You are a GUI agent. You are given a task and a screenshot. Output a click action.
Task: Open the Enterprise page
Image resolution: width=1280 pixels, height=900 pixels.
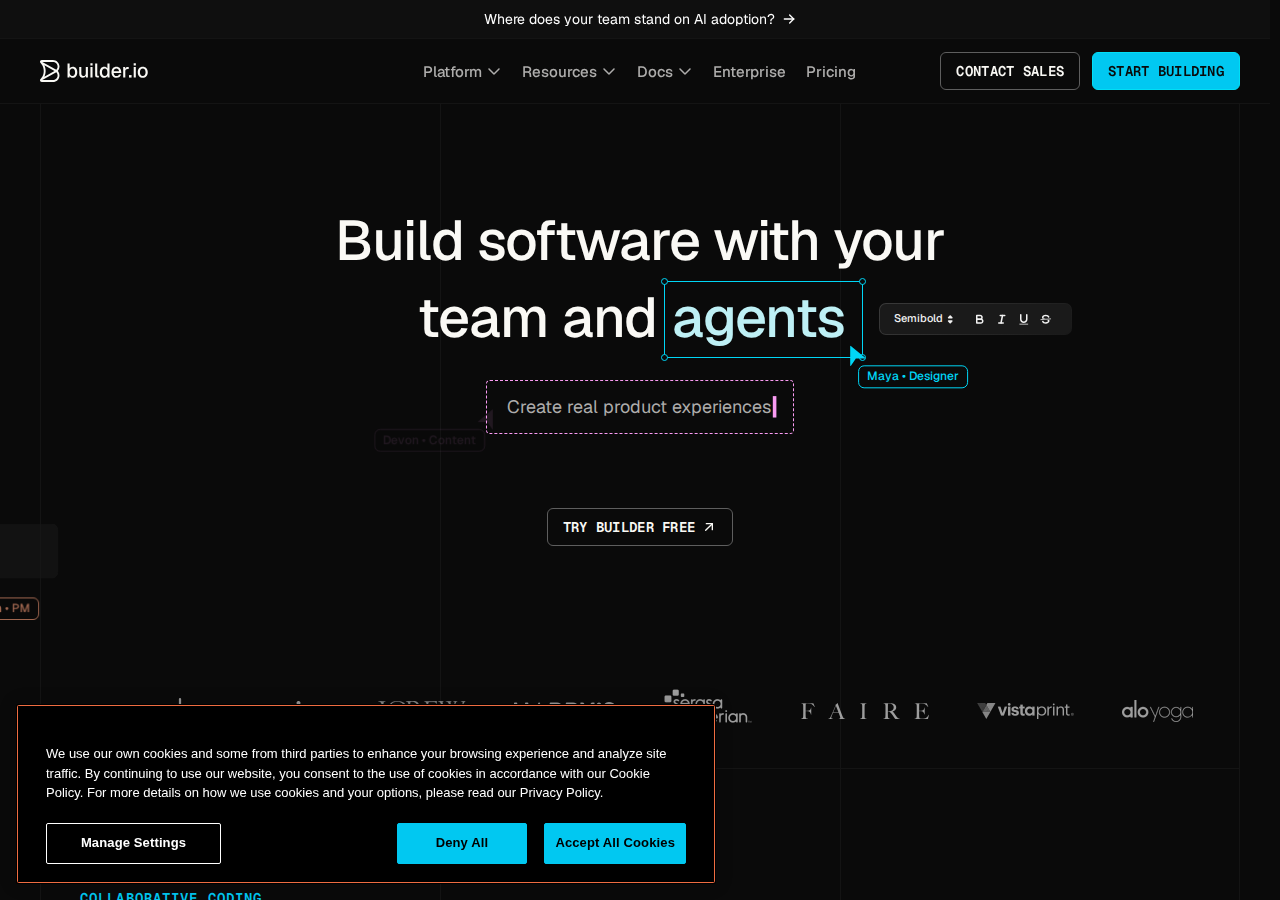click(x=749, y=72)
